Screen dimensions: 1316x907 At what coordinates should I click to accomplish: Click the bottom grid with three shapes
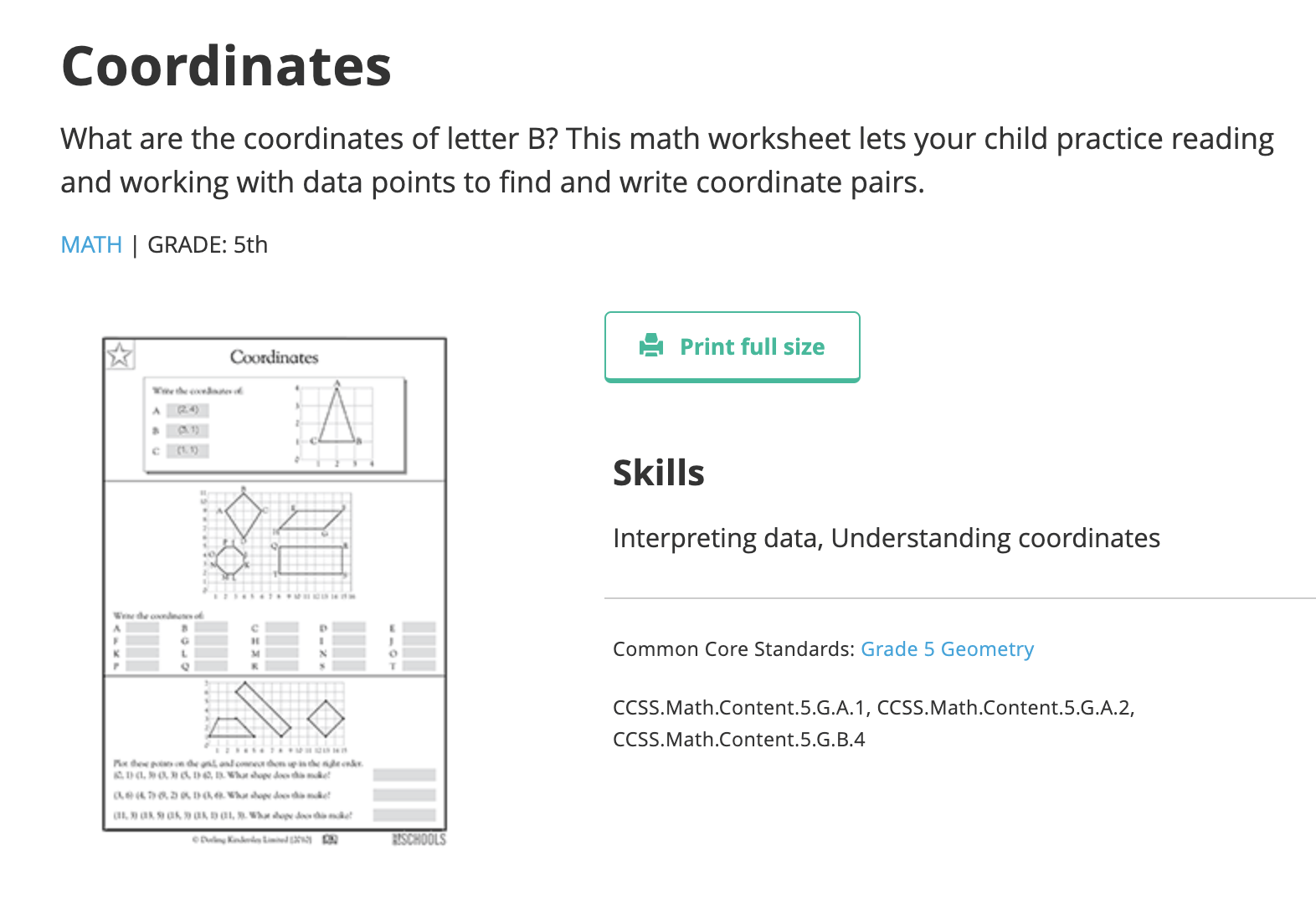275,714
